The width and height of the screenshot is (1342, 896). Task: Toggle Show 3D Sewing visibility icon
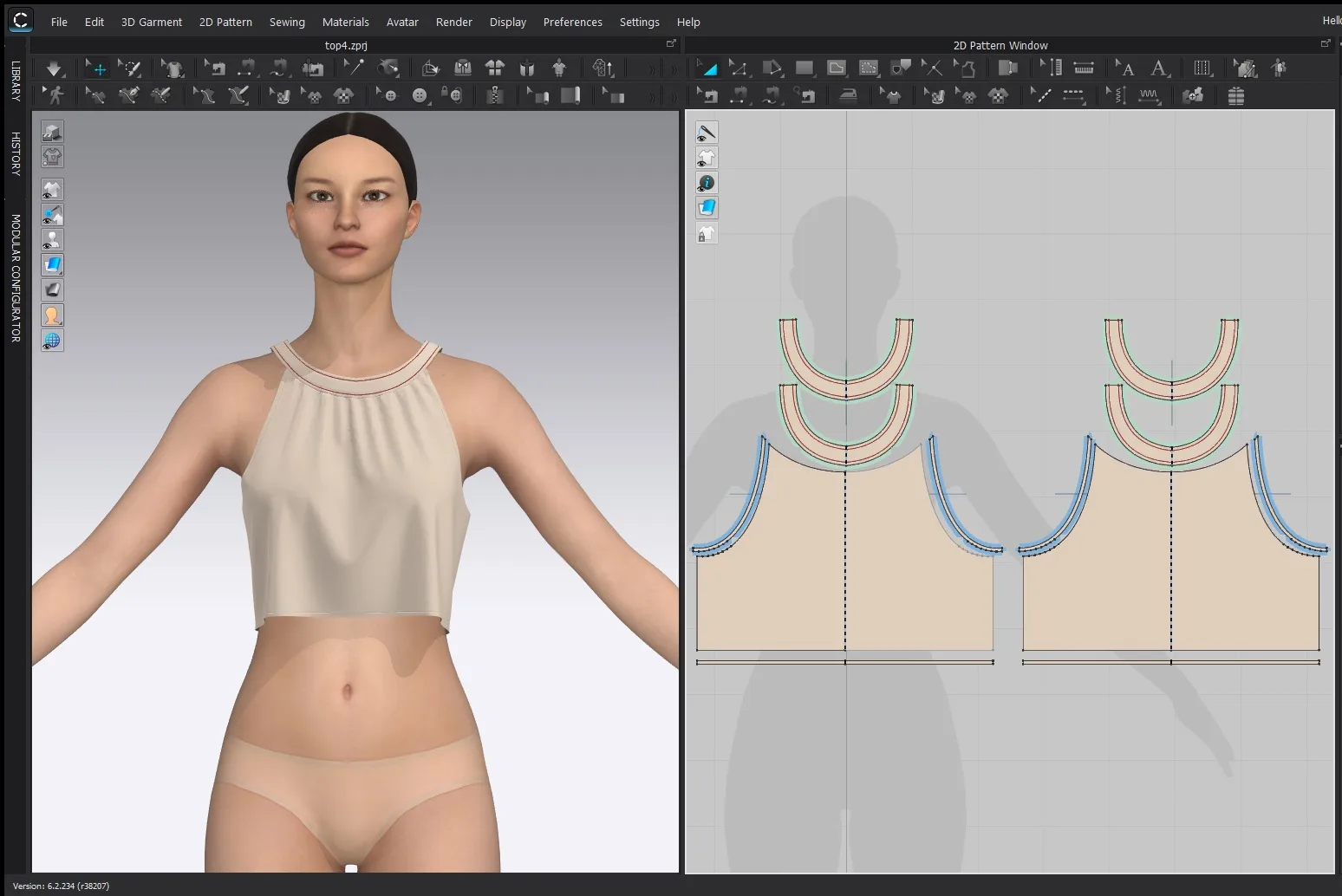click(x=52, y=215)
